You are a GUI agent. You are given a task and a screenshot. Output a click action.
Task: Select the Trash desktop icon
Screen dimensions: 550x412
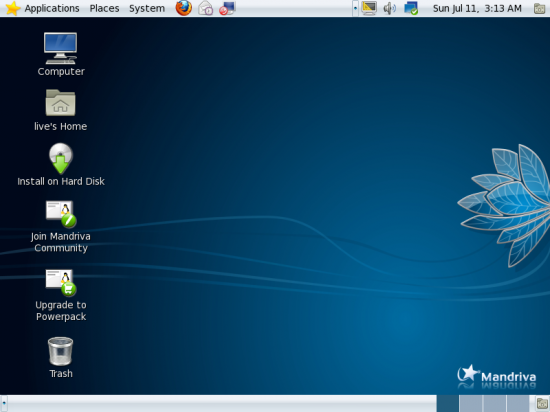click(x=60, y=351)
